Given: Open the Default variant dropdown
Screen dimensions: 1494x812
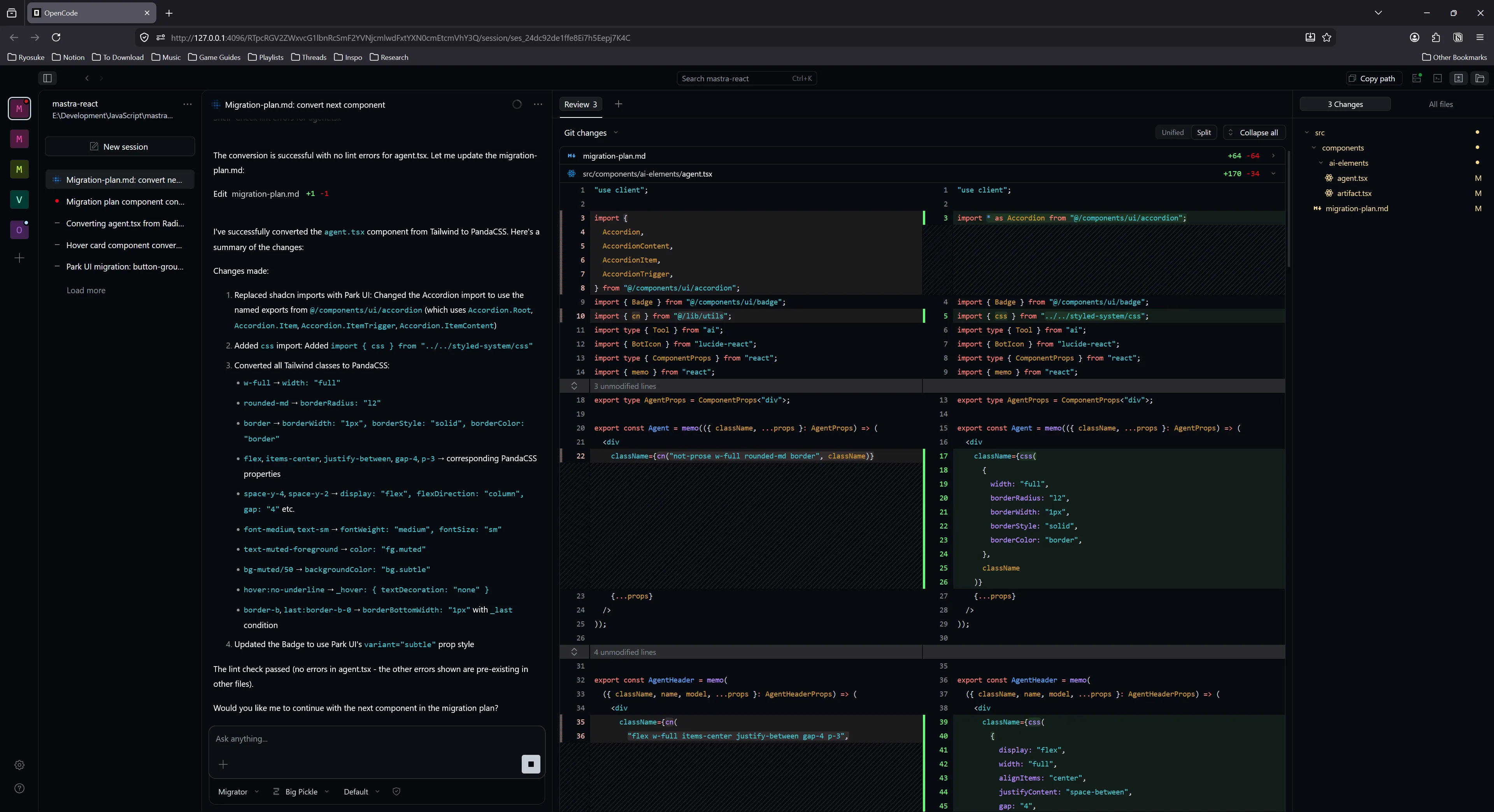Looking at the screenshot, I should (x=361, y=792).
